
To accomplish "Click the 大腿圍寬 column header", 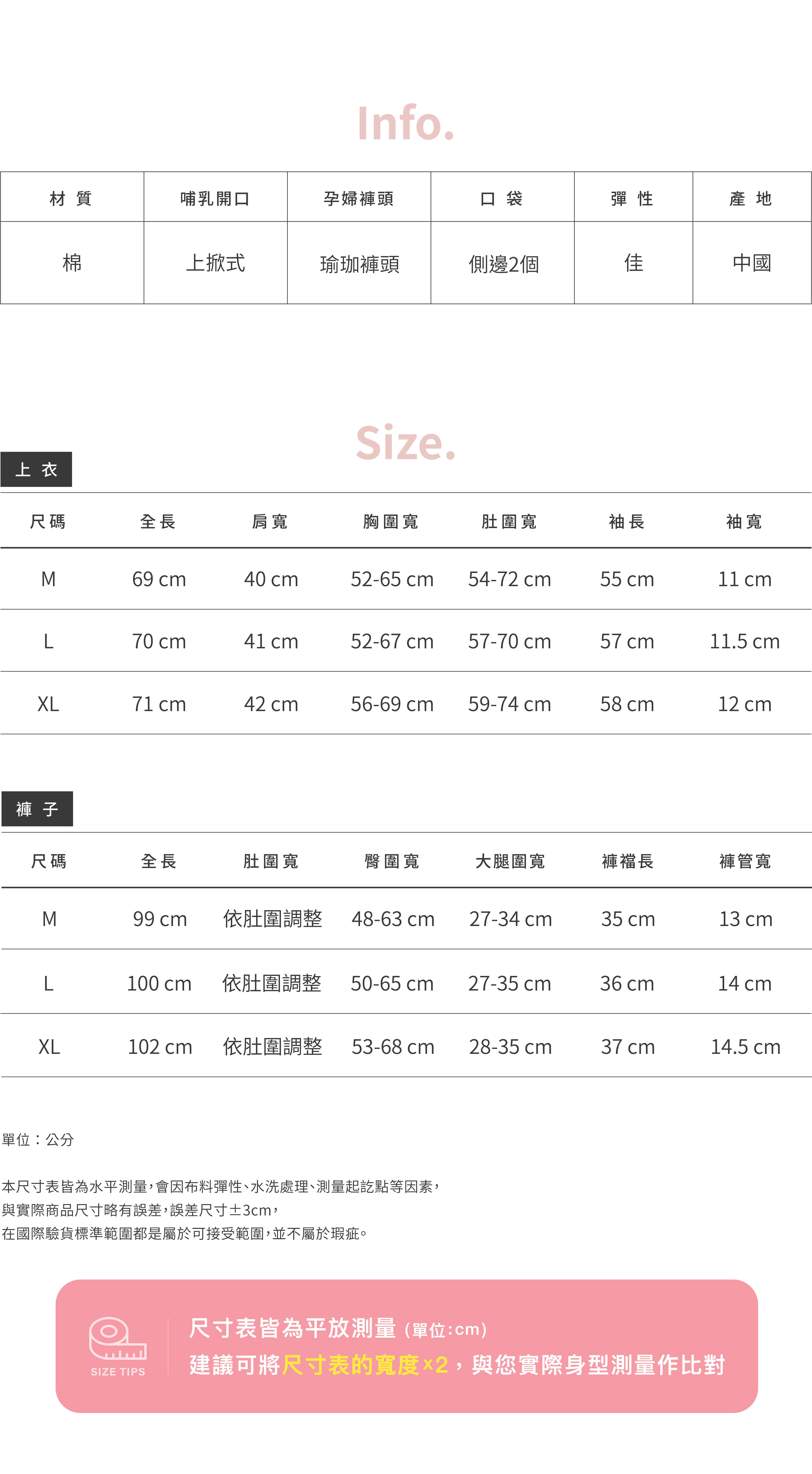I will click(x=510, y=861).
